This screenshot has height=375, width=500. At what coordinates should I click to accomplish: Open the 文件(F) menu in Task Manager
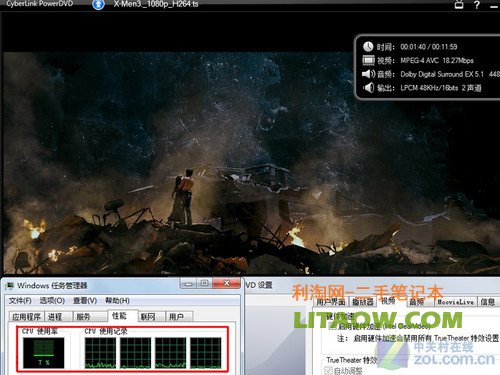point(20,301)
